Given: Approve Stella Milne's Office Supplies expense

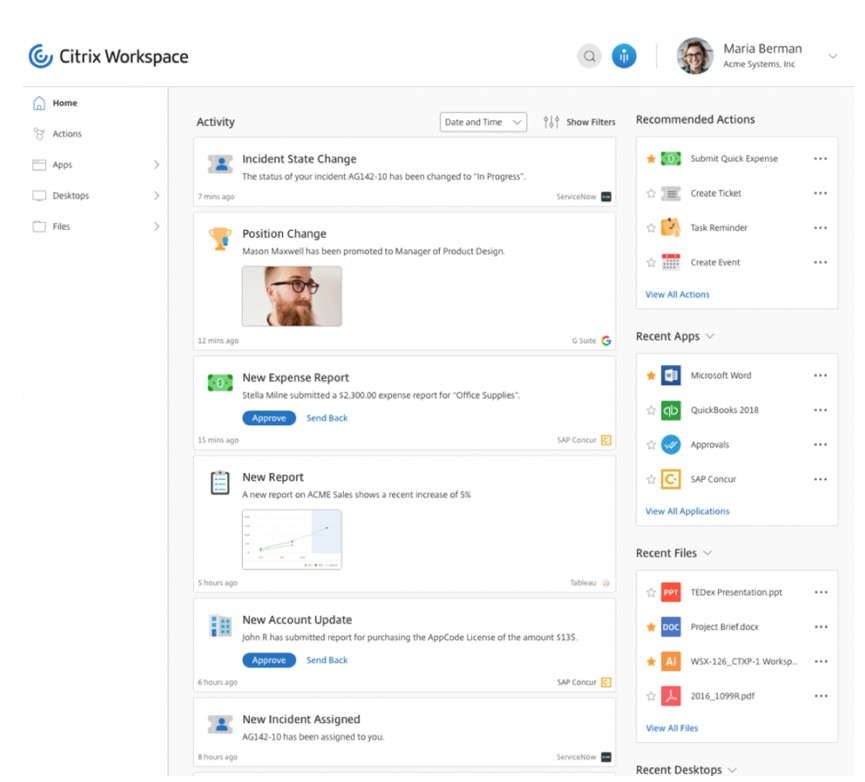Looking at the screenshot, I should coord(269,418).
